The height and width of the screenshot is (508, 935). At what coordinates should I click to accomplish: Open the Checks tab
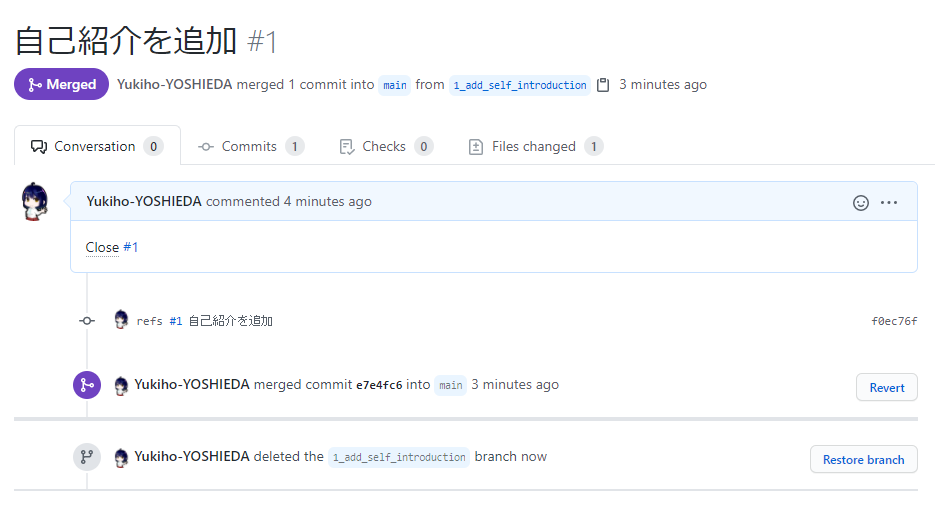pos(386,146)
